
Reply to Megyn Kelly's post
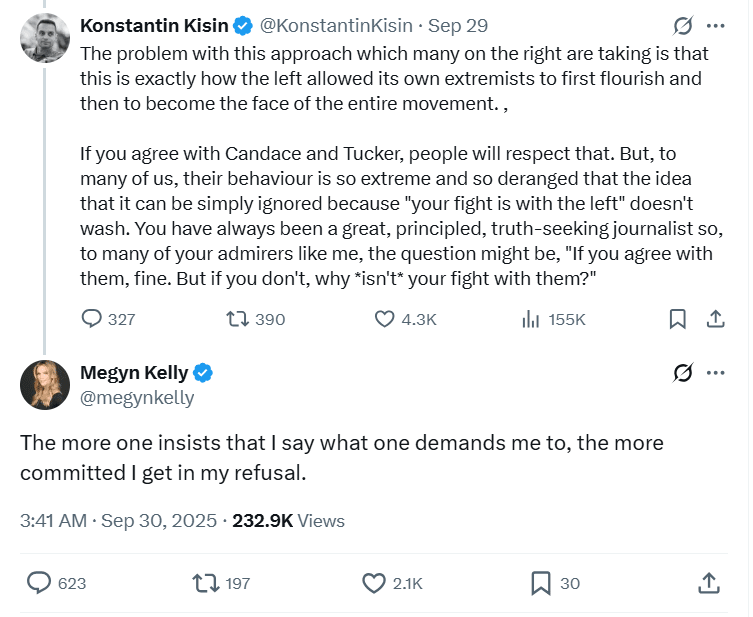[40, 582]
